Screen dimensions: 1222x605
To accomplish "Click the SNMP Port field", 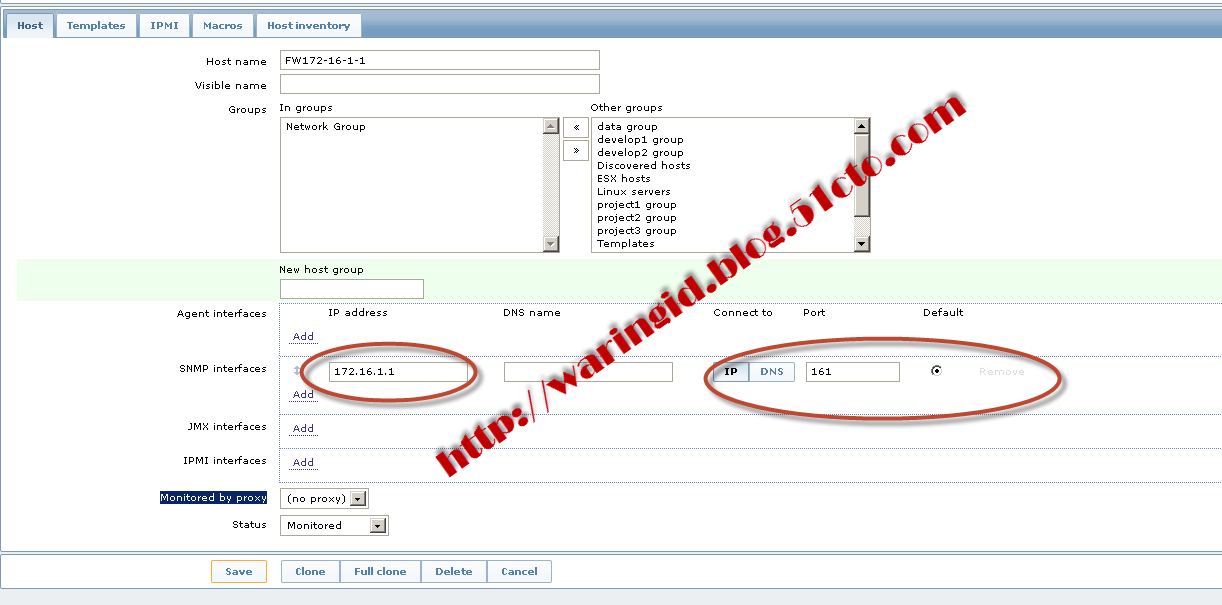I will [853, 372].
